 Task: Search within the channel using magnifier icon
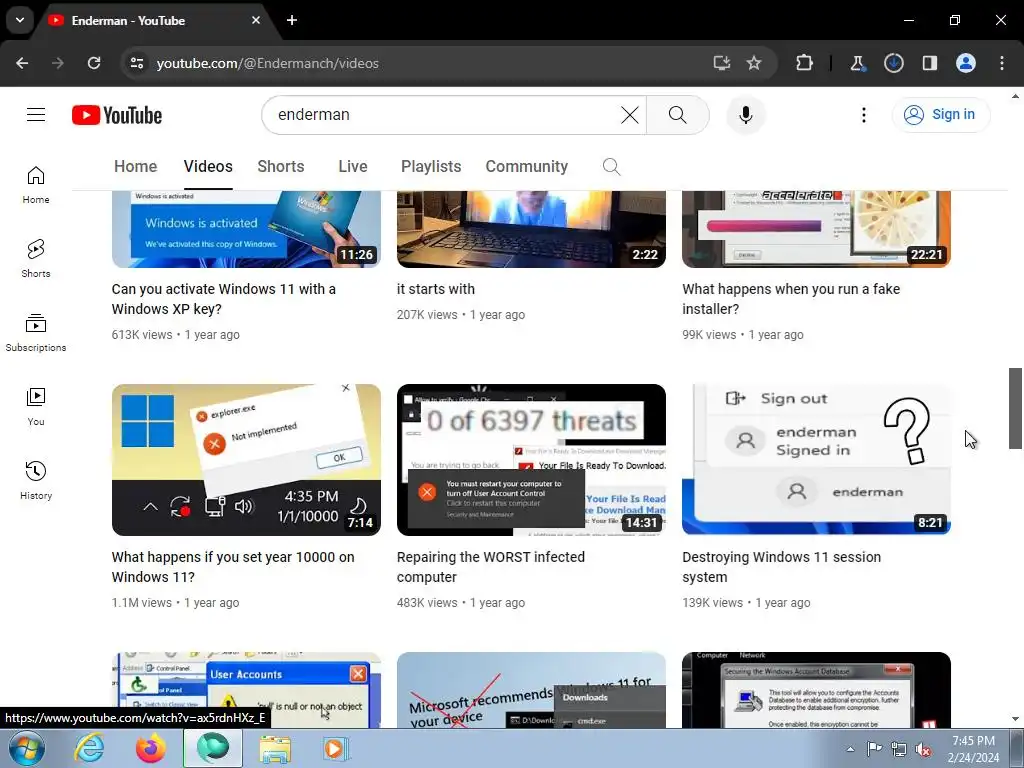click(611, 167)
